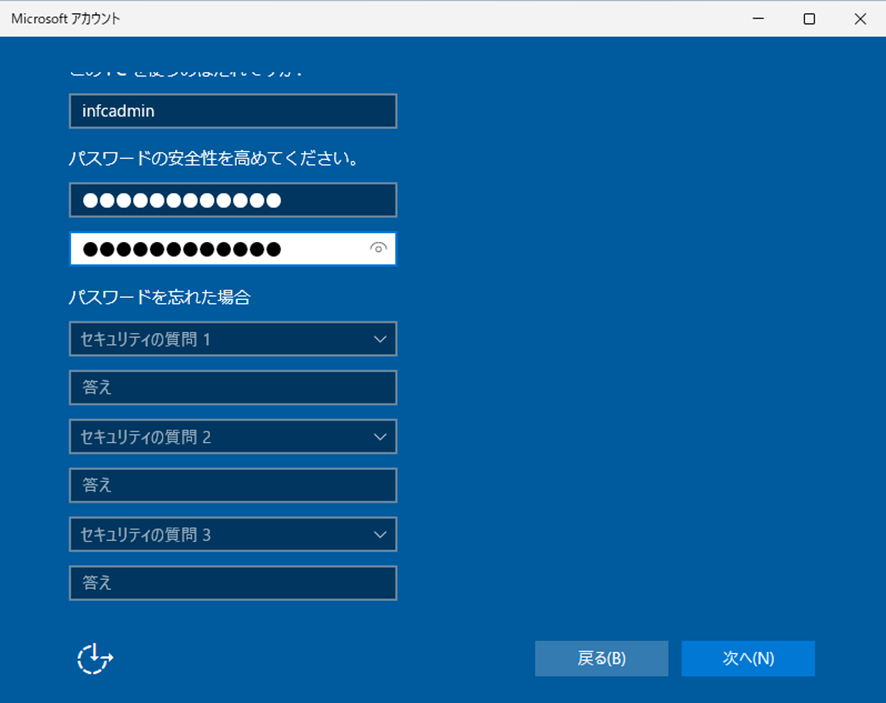This screenshot has width=886, height=703.
Task: Focus the first password field
Action: click(233, 200)
